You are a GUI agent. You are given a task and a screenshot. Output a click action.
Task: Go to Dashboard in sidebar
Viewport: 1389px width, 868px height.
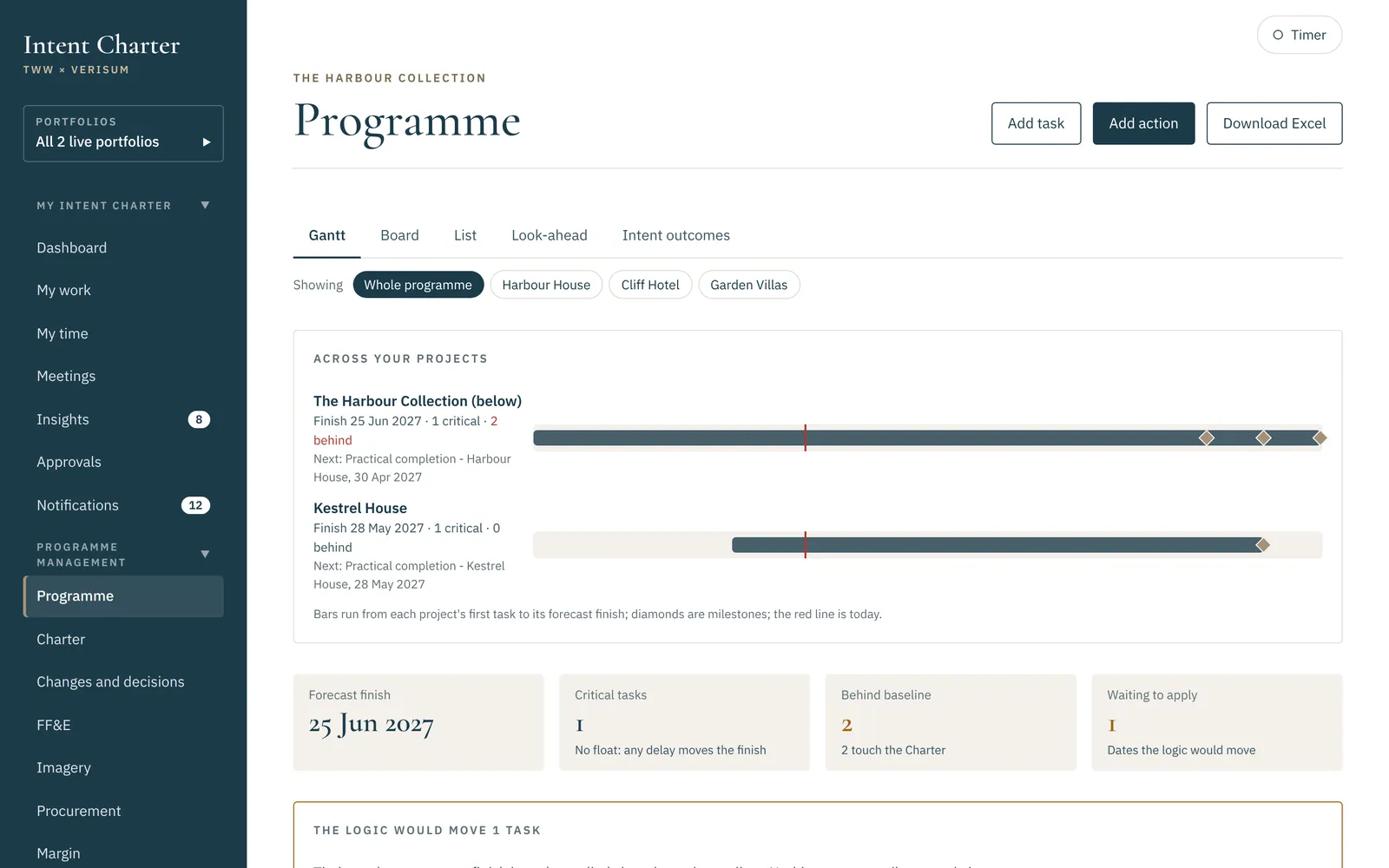point(123,247)
